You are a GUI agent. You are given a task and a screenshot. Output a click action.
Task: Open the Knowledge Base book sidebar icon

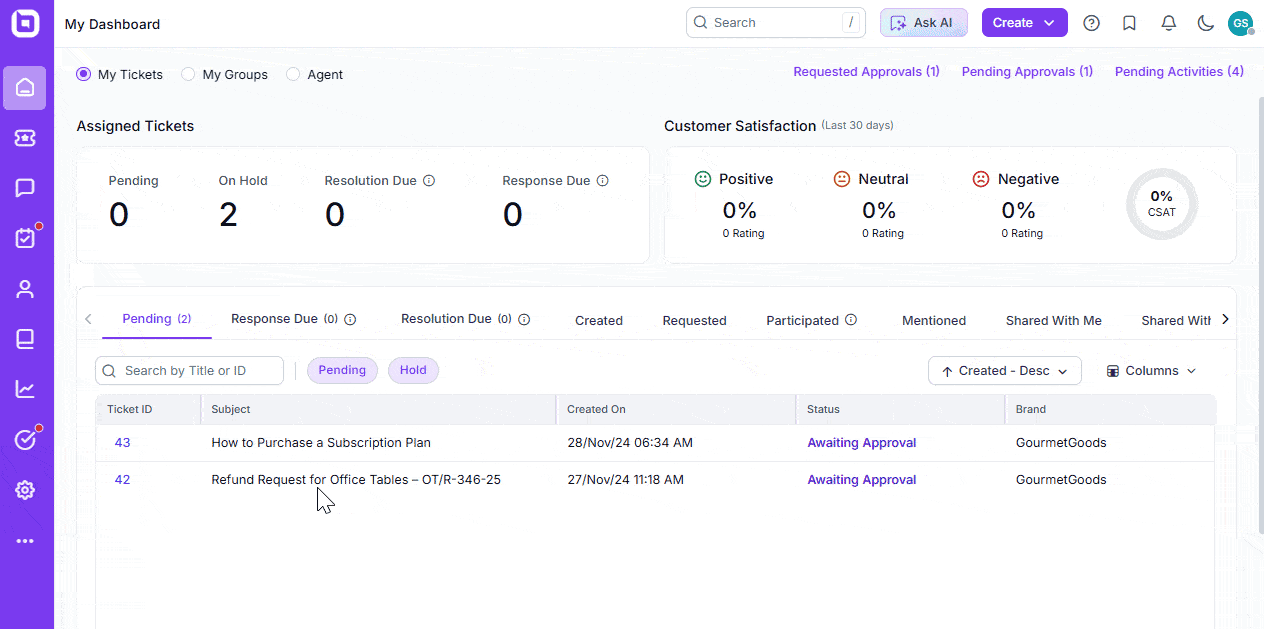coord(25,339)
